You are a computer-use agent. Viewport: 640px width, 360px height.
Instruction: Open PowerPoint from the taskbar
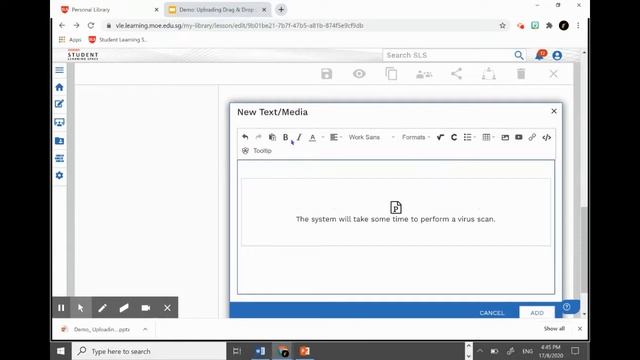click(304, 351)
